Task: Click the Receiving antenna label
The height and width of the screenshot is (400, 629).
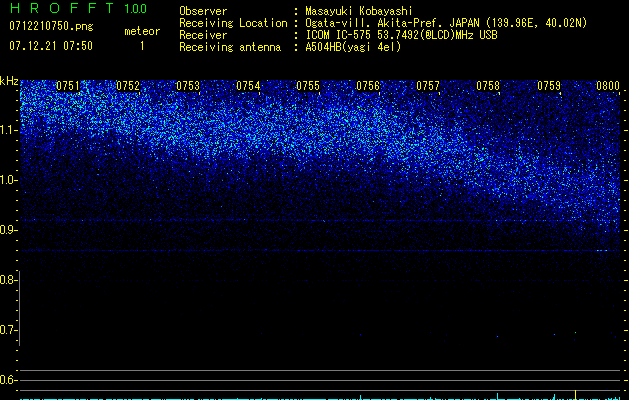Action: coord(230,47)
